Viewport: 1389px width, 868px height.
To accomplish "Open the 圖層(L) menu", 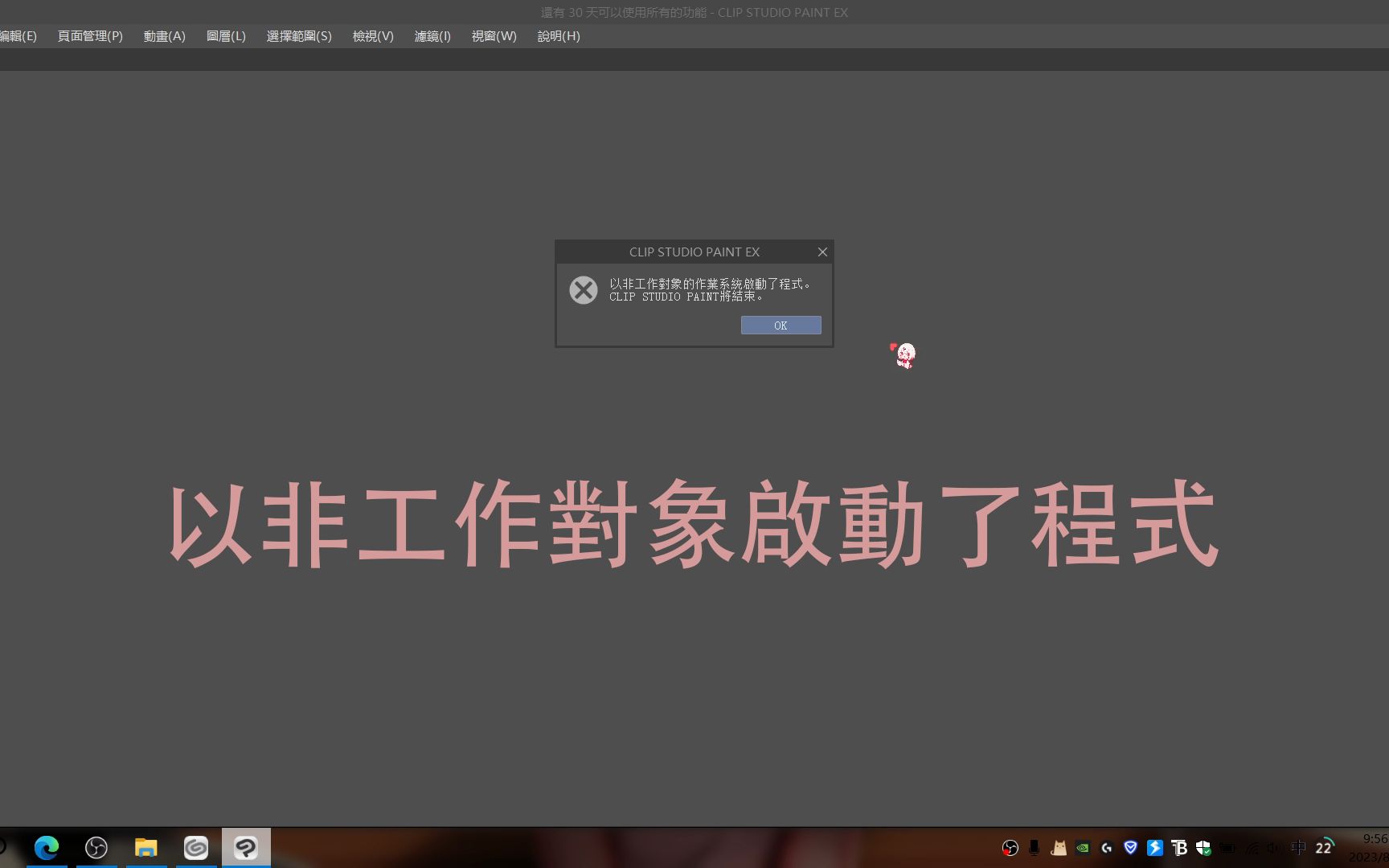I will pyautogui.click(x=226, y=36).
